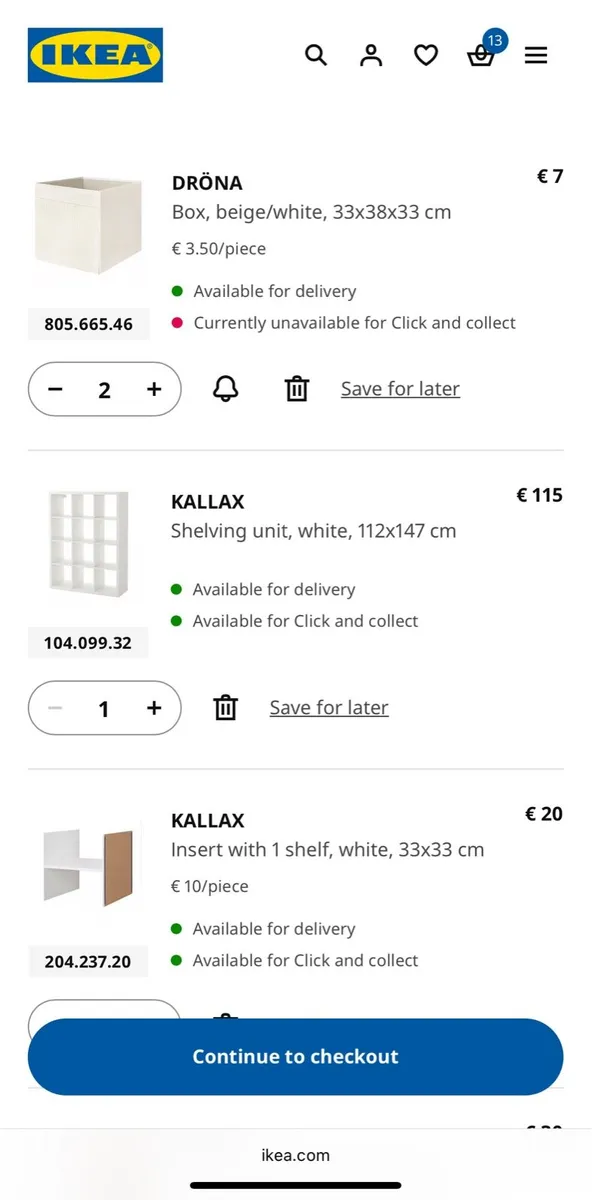Open KALLAX insert product image
This screenshot has width=592, height=1200.
tap(88, 863)
